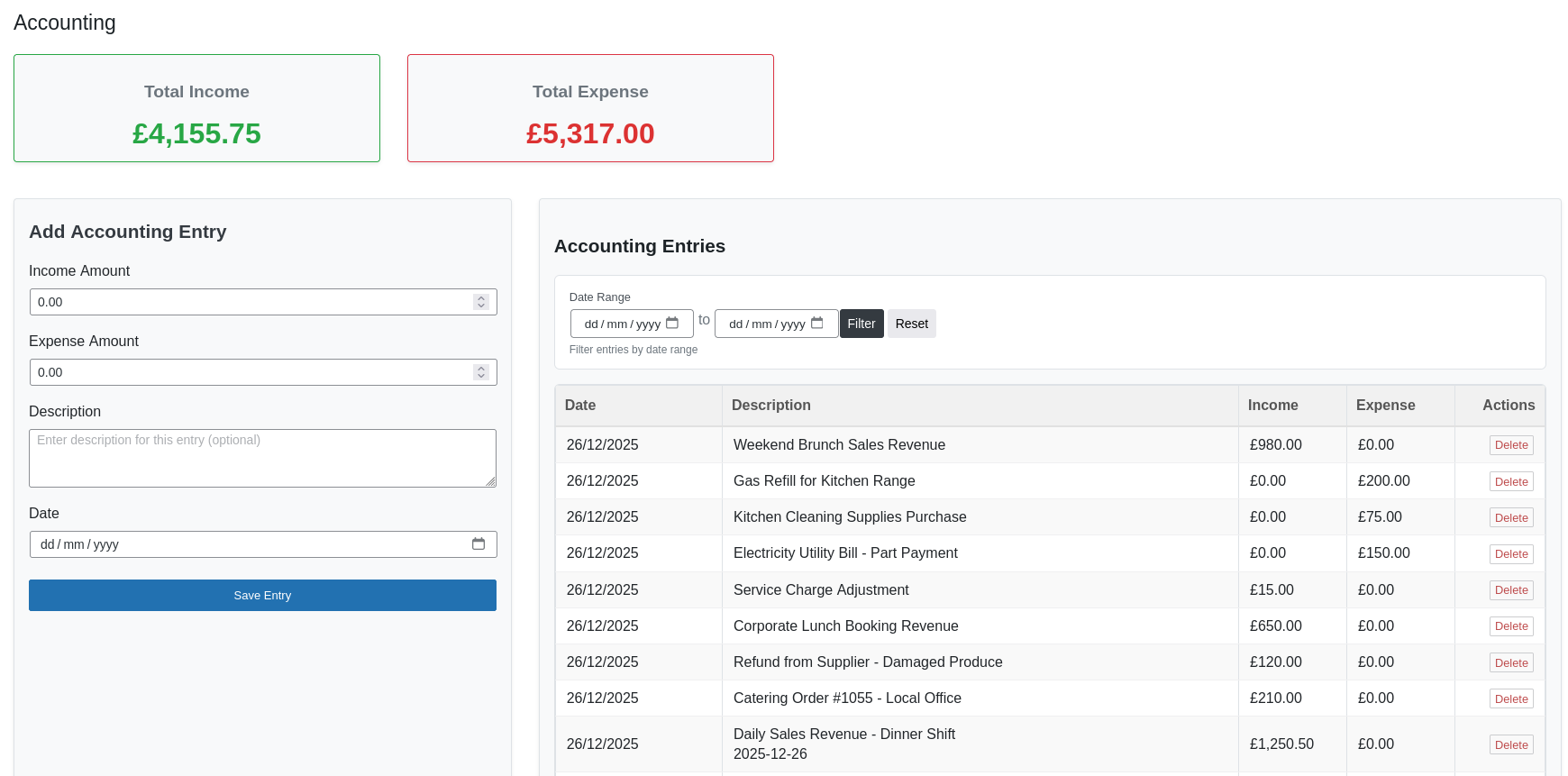Save the accounting entry
Viewport: 1568px width, 776px height.
[x=262, y=595]
